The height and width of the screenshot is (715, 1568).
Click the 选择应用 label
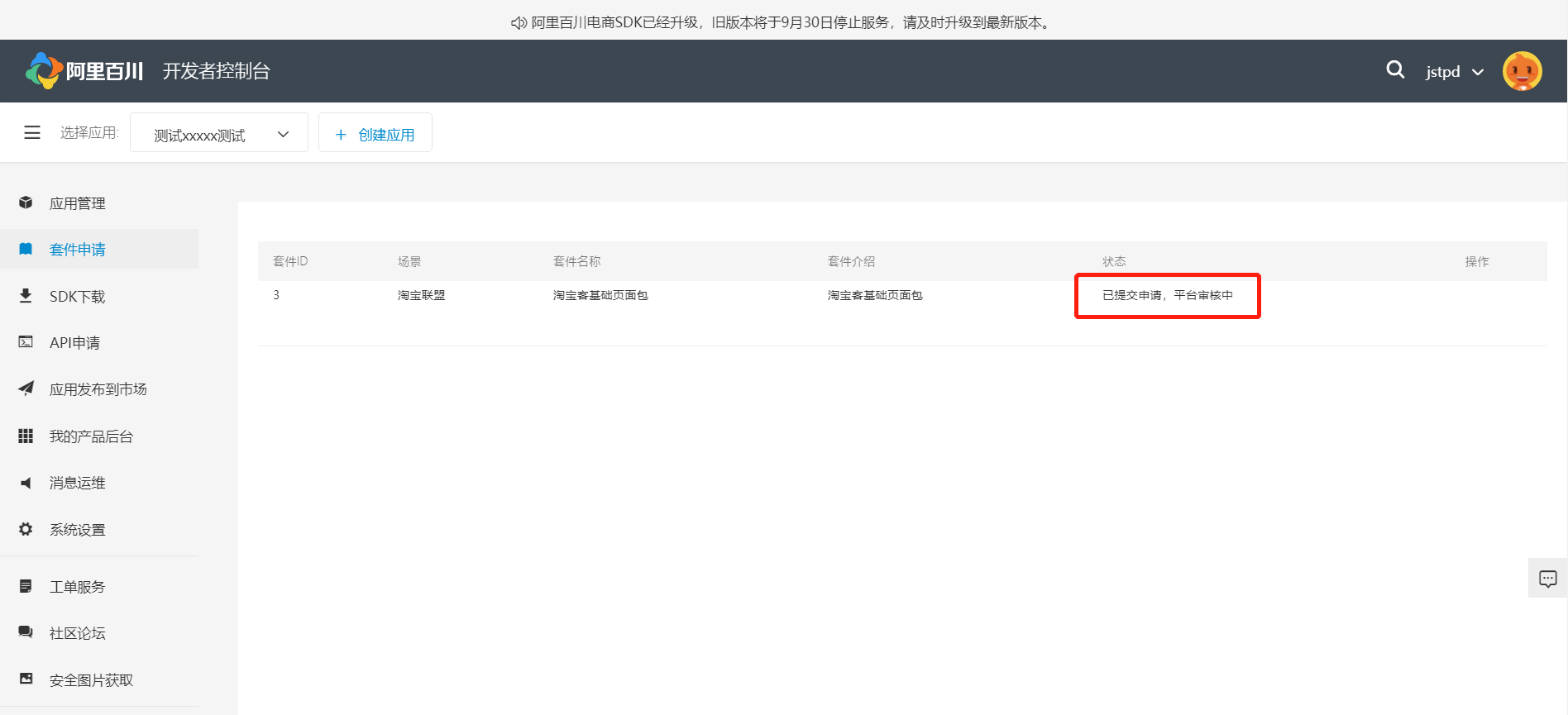coord(89,132)
